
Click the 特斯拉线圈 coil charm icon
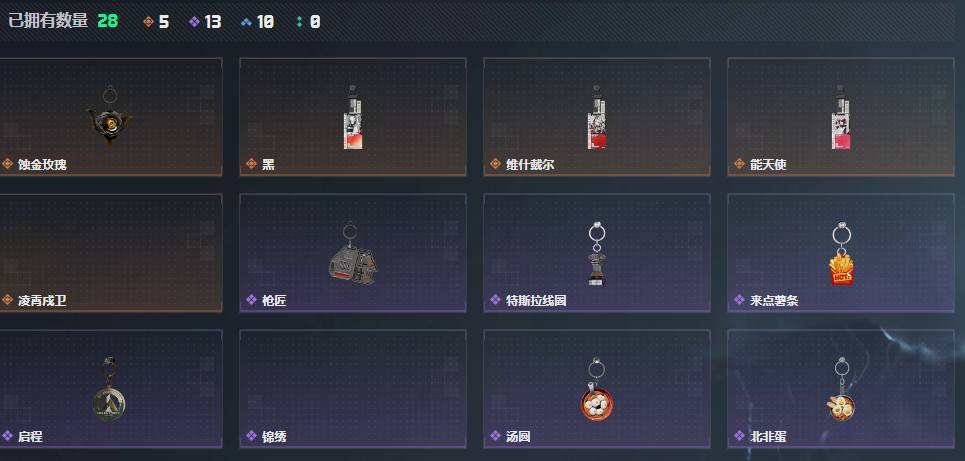point(596,254)
